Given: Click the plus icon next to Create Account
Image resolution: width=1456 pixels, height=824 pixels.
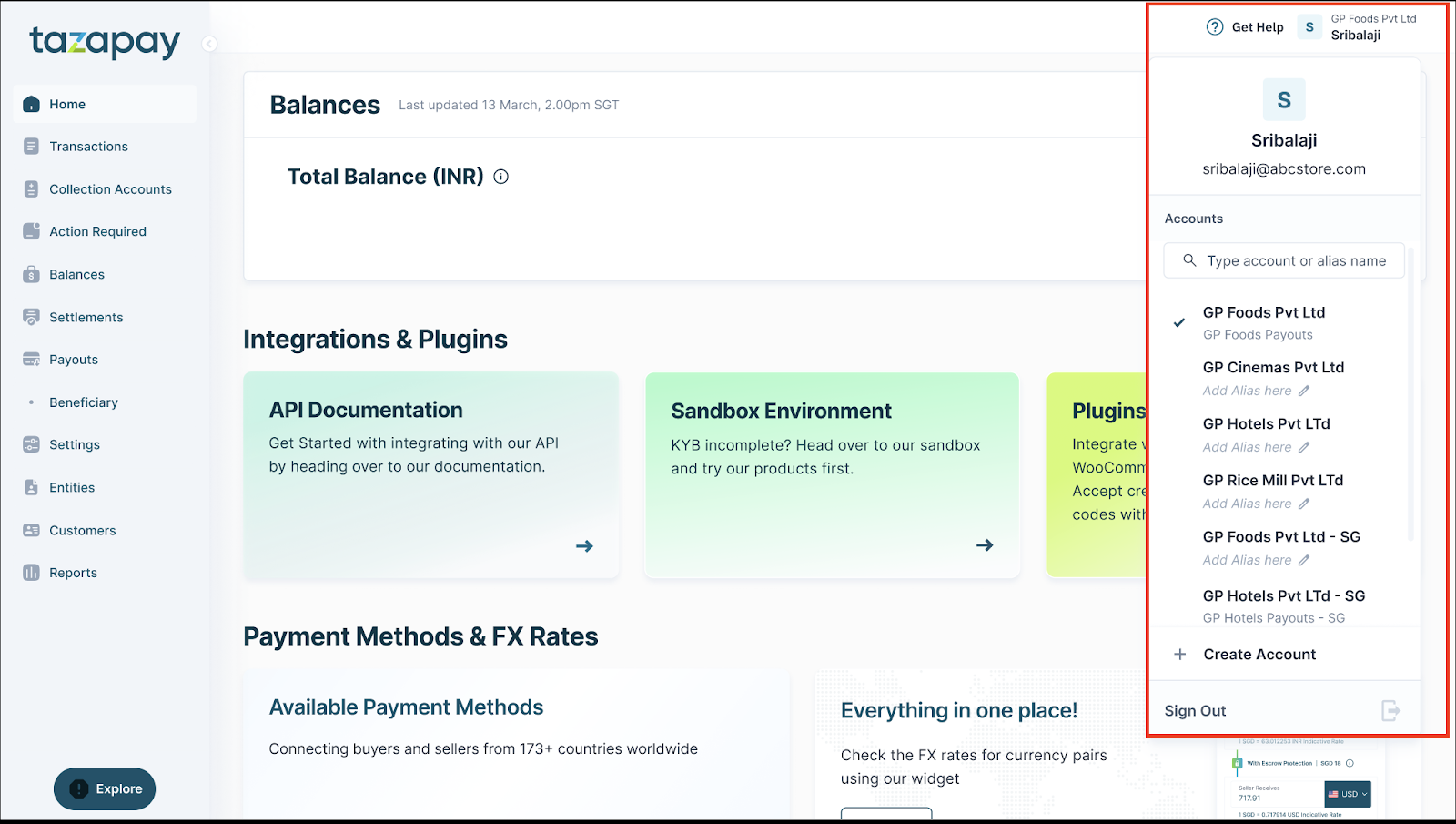Looking at the screenshot, I should pyautogui.click(x=1180, y=655).
